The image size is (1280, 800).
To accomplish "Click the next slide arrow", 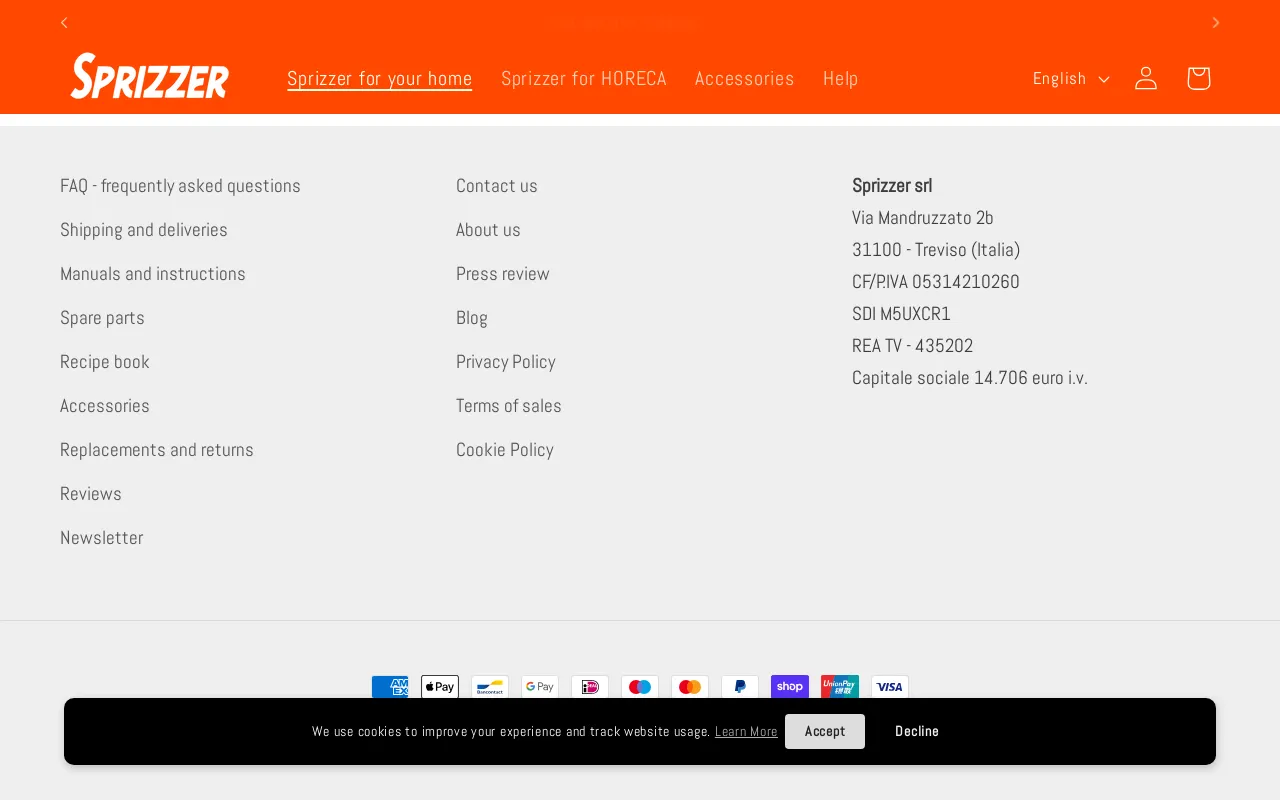I will [1216, 22].
